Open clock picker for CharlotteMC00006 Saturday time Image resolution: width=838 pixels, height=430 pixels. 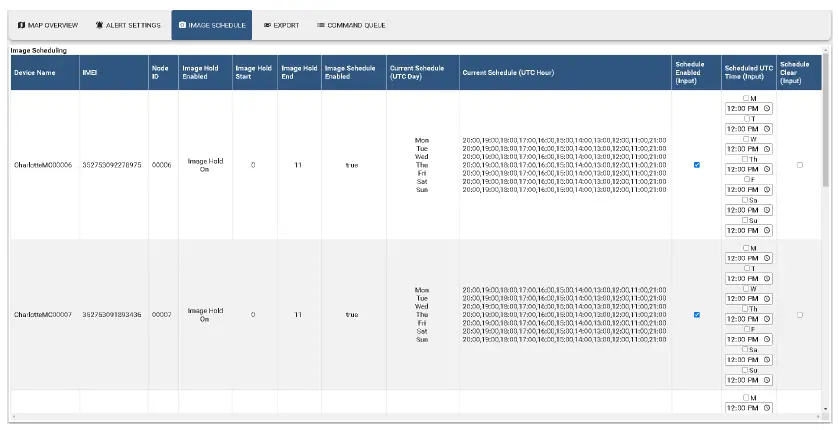point(766,210)
